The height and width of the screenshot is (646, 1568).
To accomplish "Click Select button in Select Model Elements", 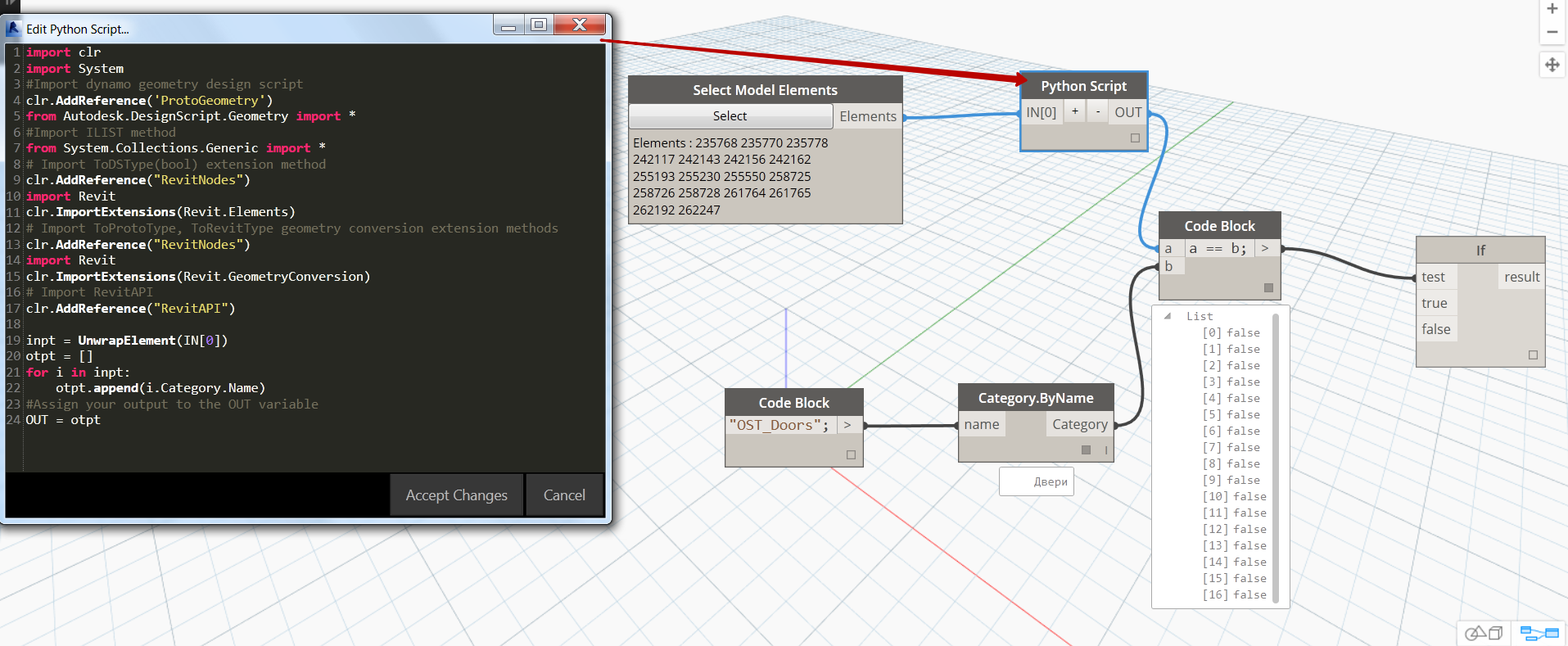I will (x=730, y=116).
